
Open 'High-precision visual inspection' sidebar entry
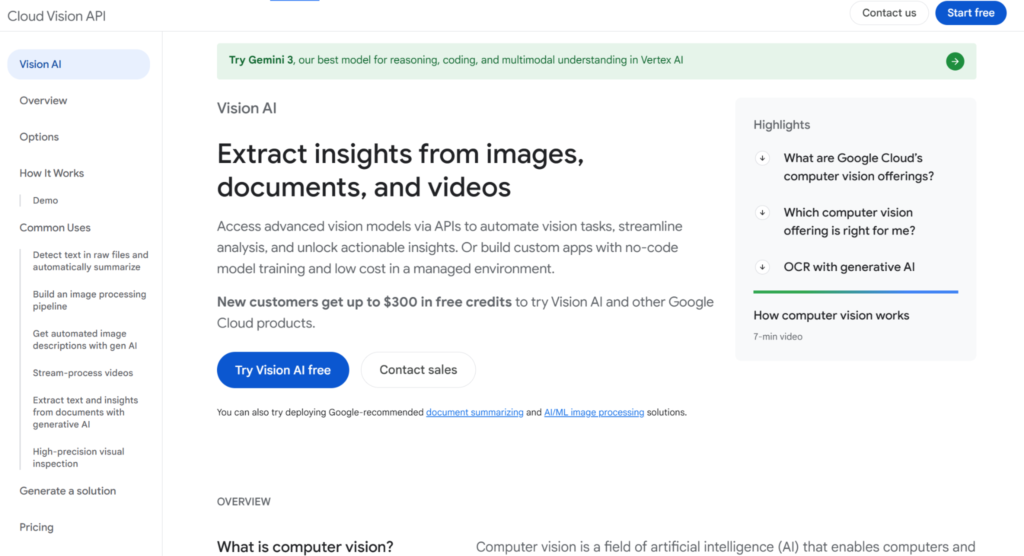[x=79, y=458]
